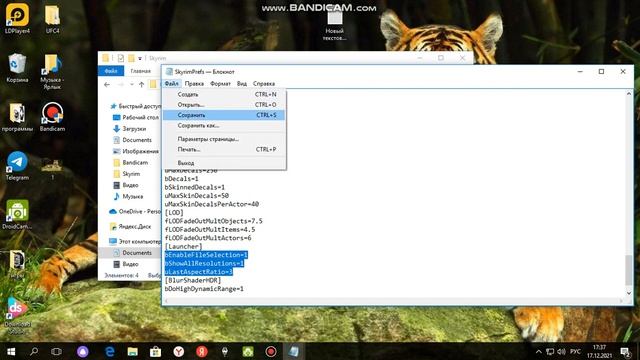Viewport: 640px width, 360px height.
Task: Switch to Bandicam recorder on the taskbar
Action: click(271, 351)
